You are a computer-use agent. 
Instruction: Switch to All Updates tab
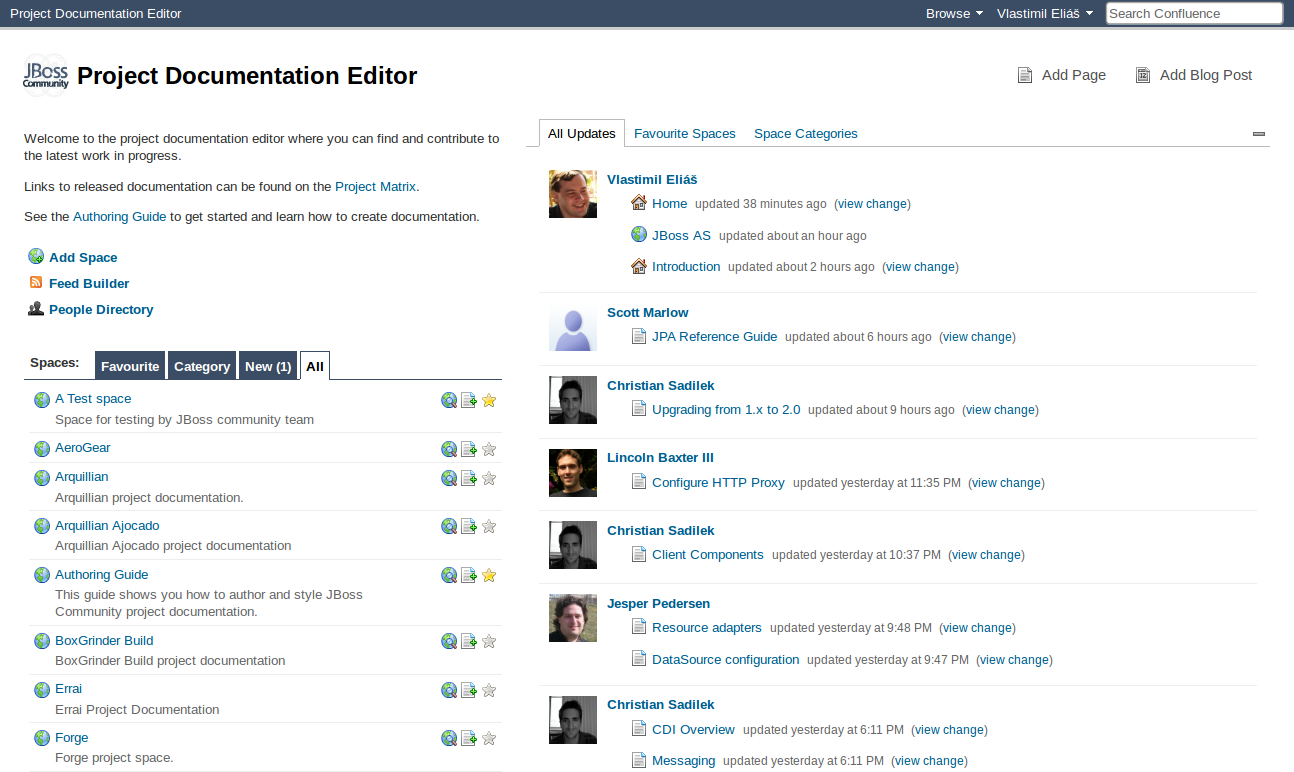coord(582,133)
